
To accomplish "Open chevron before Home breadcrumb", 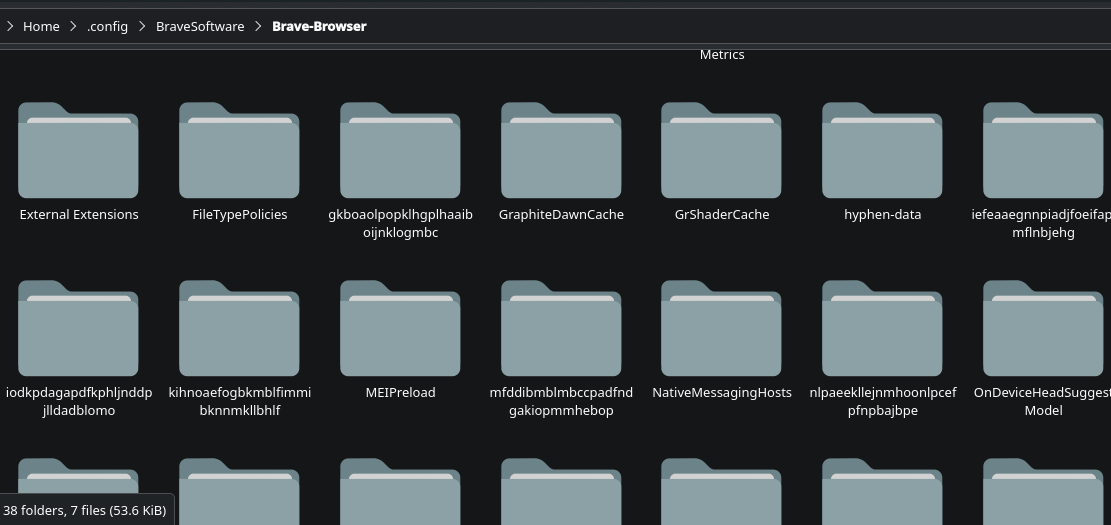I will click(x=9, y=26).
